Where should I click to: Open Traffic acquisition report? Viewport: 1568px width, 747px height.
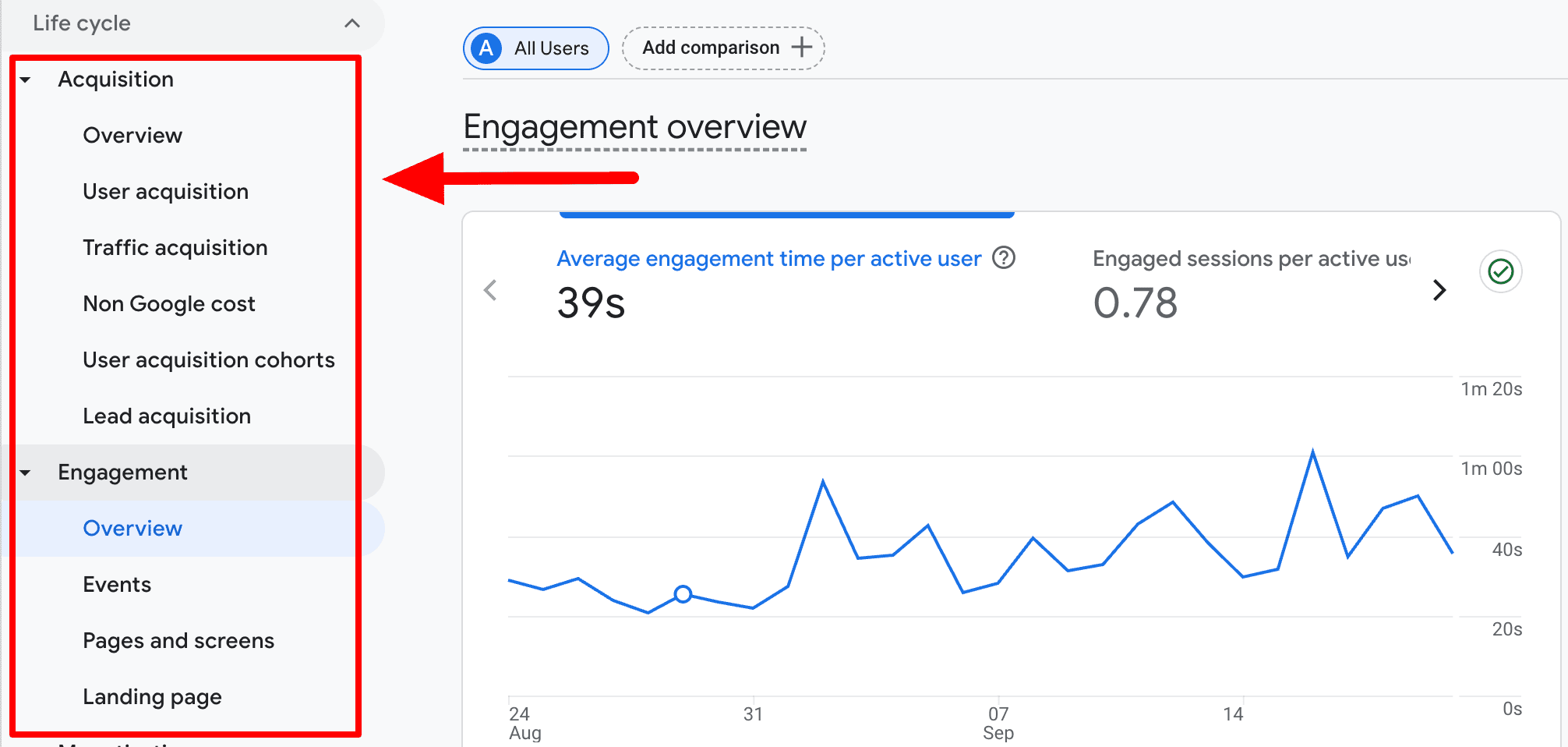[x=175, y=247]
